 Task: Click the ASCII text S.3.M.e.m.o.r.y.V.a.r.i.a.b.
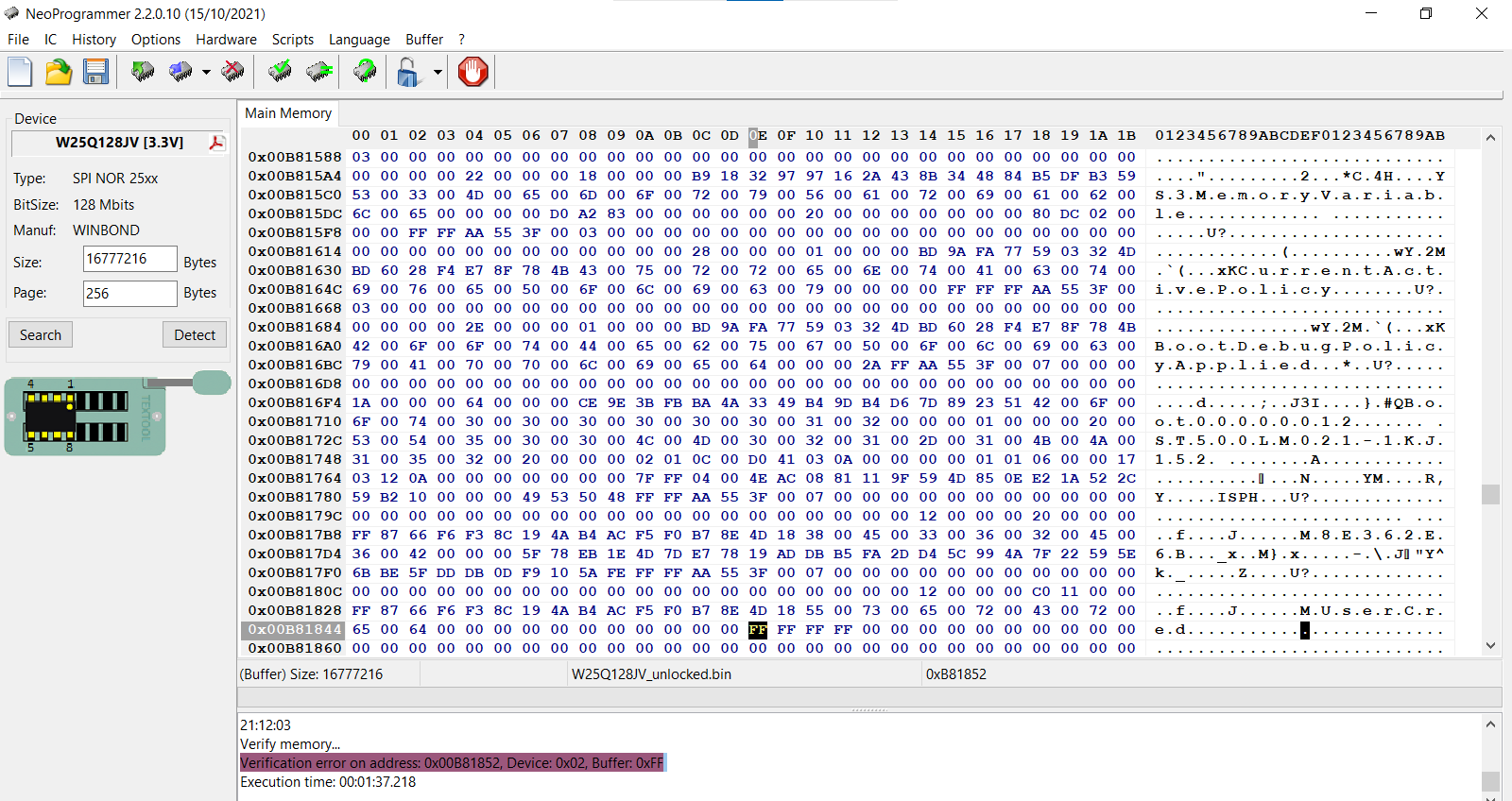1300,195
